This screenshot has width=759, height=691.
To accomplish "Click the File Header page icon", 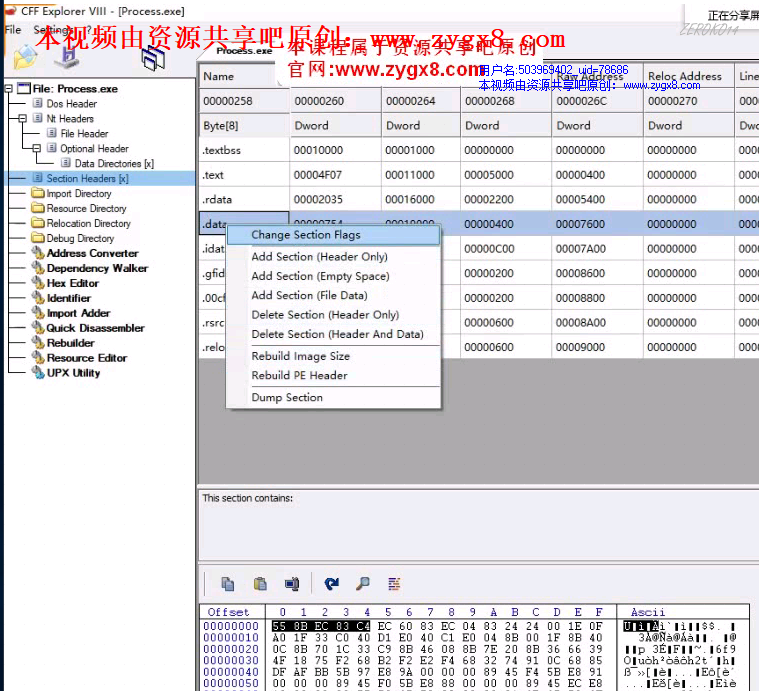I will pyautogui.click(x=52, y=133).
